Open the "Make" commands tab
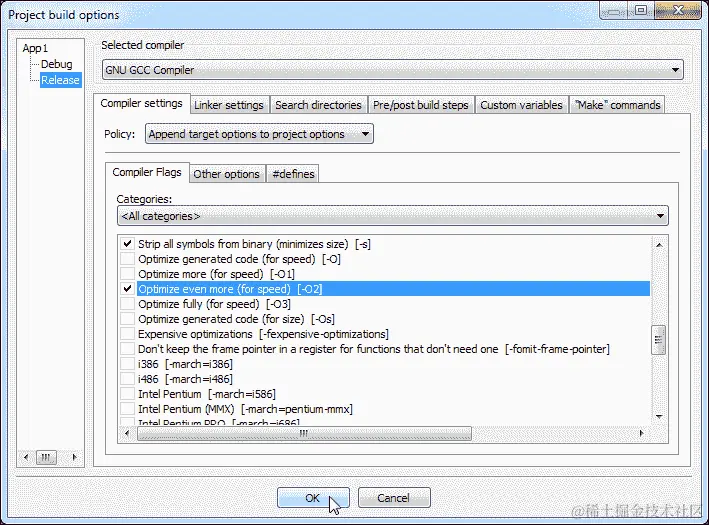This screenshot has height=525, width=709. point(618,105)
